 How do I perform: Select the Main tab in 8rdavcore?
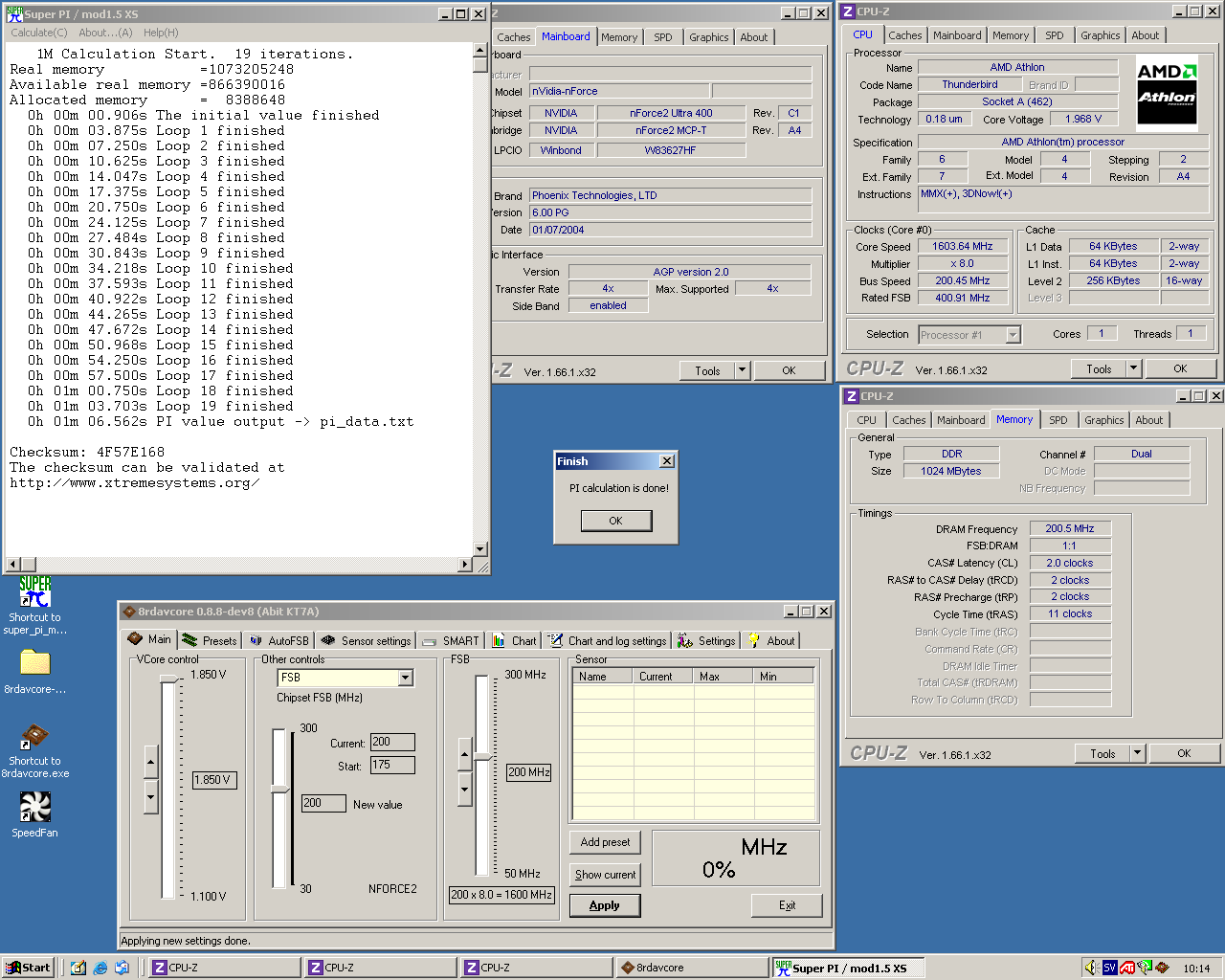point(149,639)
